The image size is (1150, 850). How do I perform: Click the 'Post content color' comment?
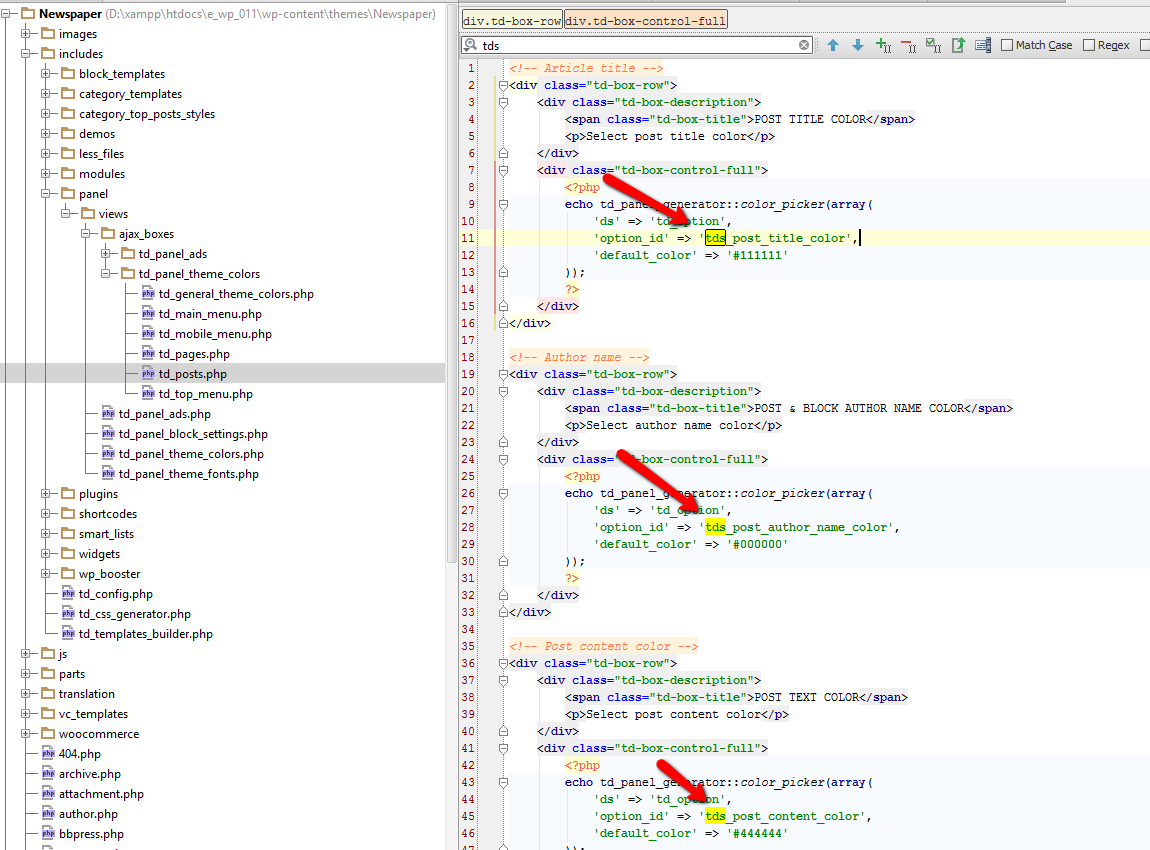[604, 646]
